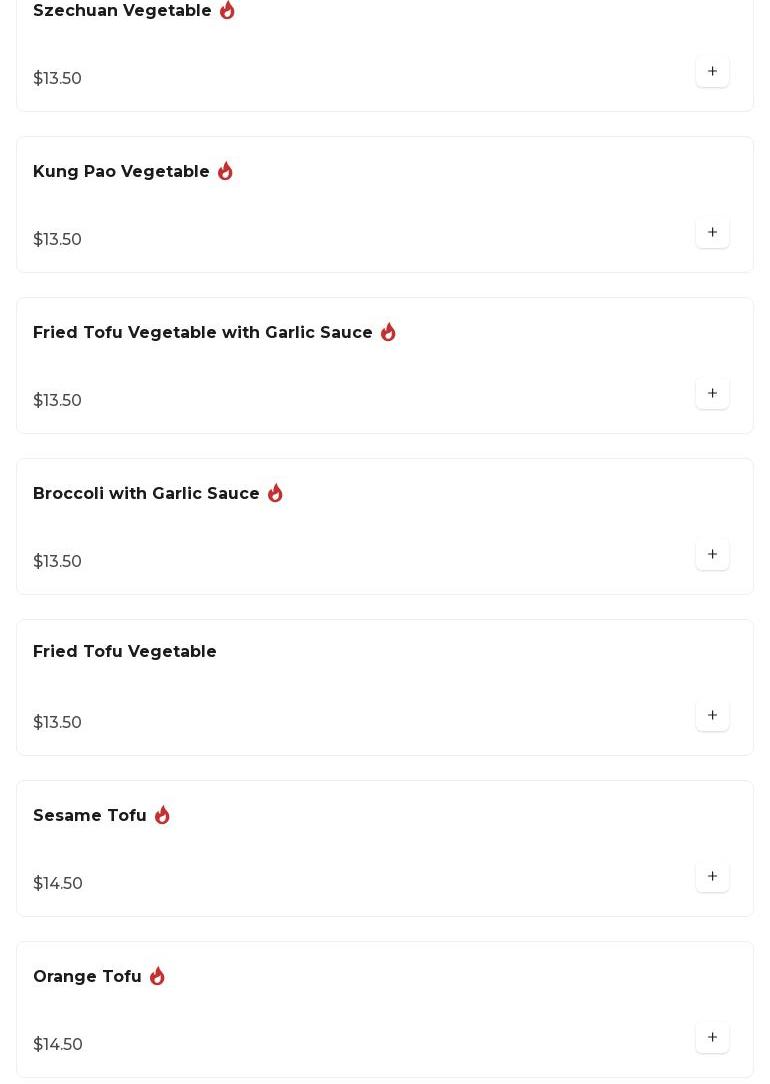This screenshot has height=1084, width=770.
Task: Add Szechuan Vegetable to the order
Action: pos(712,72)
